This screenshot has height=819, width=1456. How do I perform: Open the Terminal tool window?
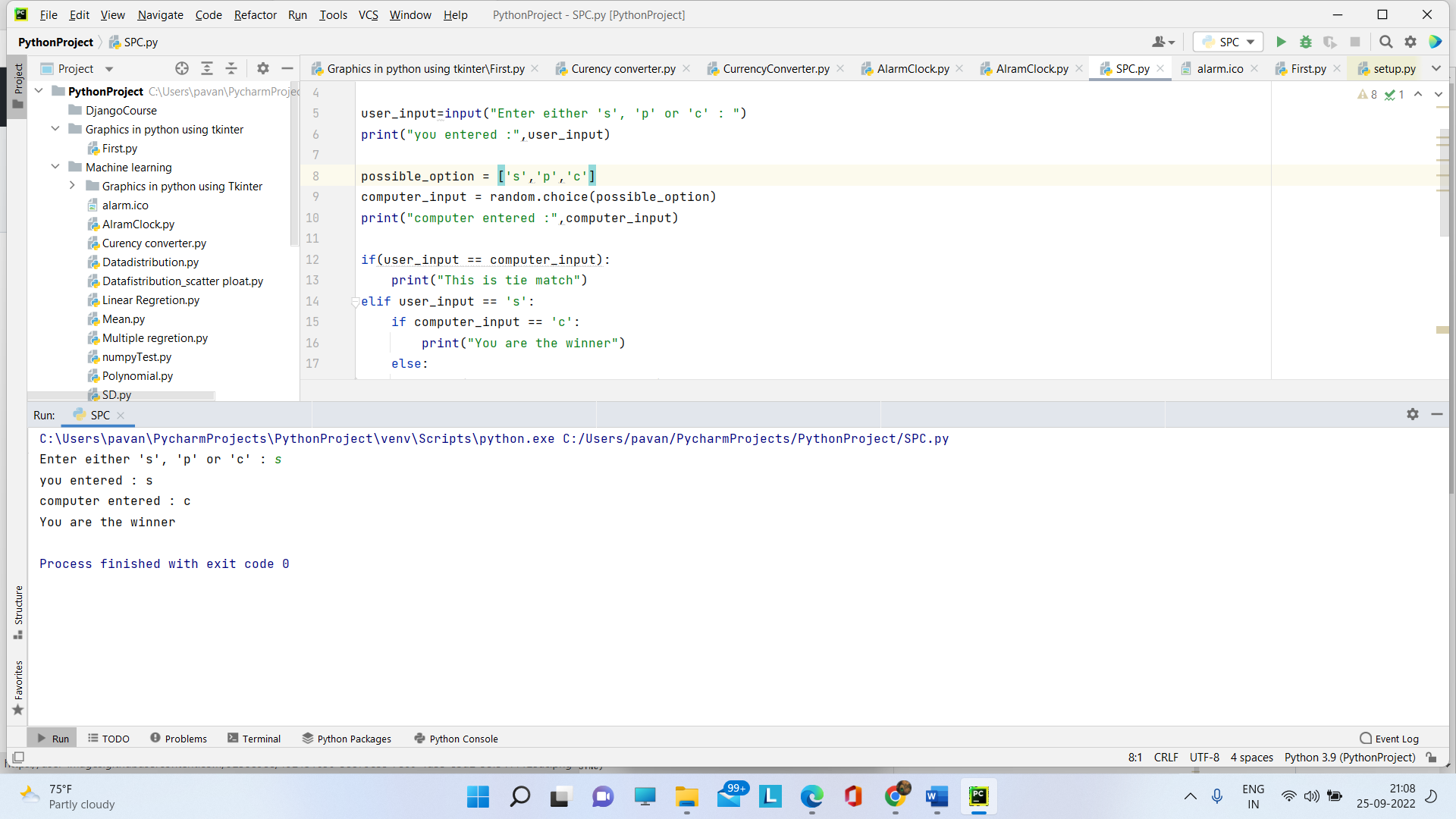[254, 739]
